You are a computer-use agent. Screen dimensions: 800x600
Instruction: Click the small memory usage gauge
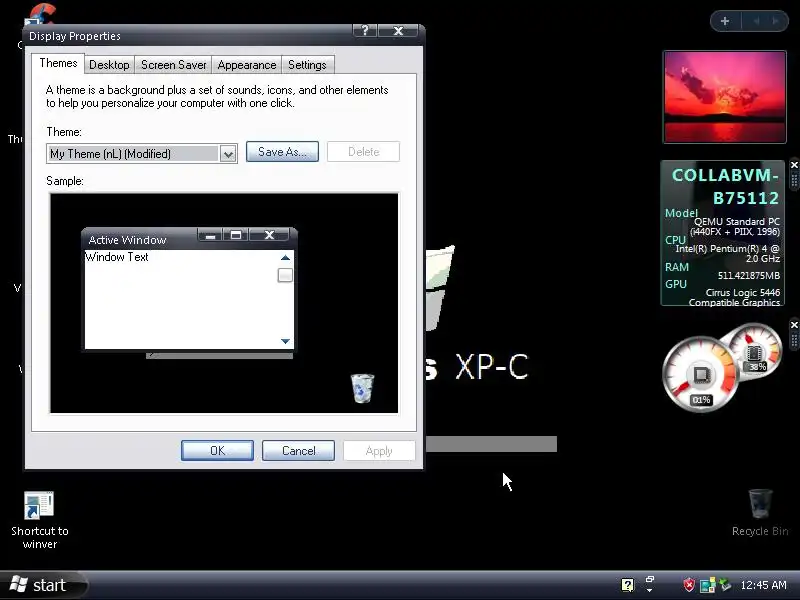[755, 351]
